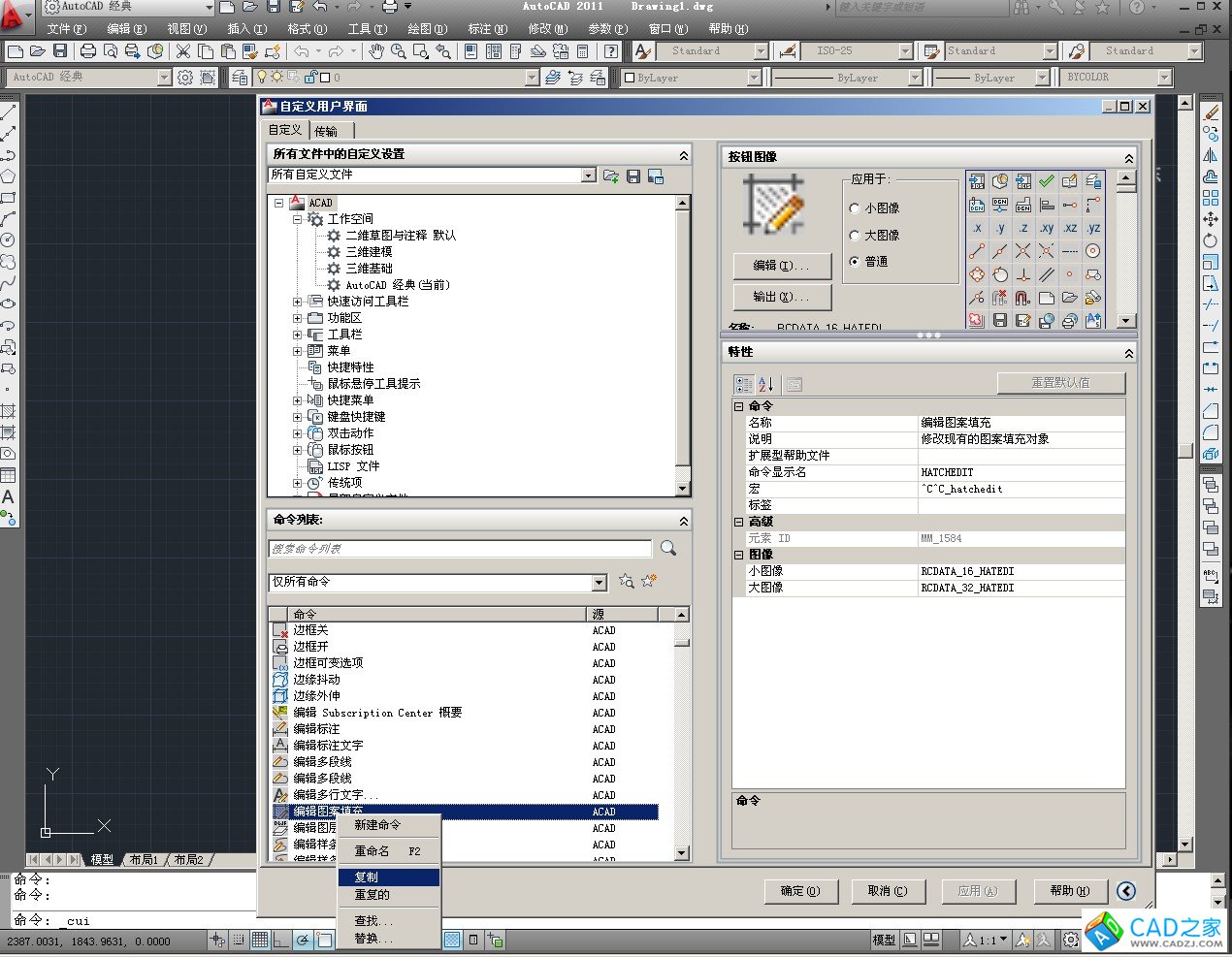Click the 搜索命令列表 search field
Viewport: 1232px width, 957px height.
point(460,549)
